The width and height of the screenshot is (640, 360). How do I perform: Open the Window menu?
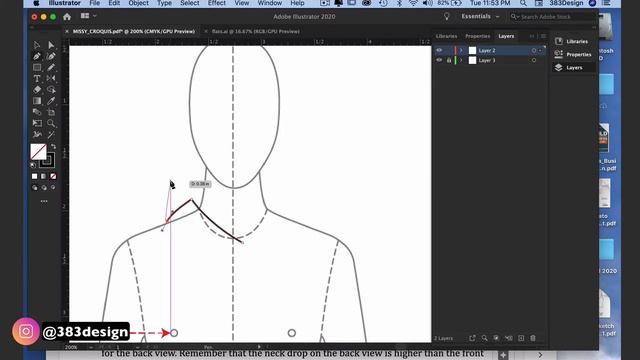(270, 3)
